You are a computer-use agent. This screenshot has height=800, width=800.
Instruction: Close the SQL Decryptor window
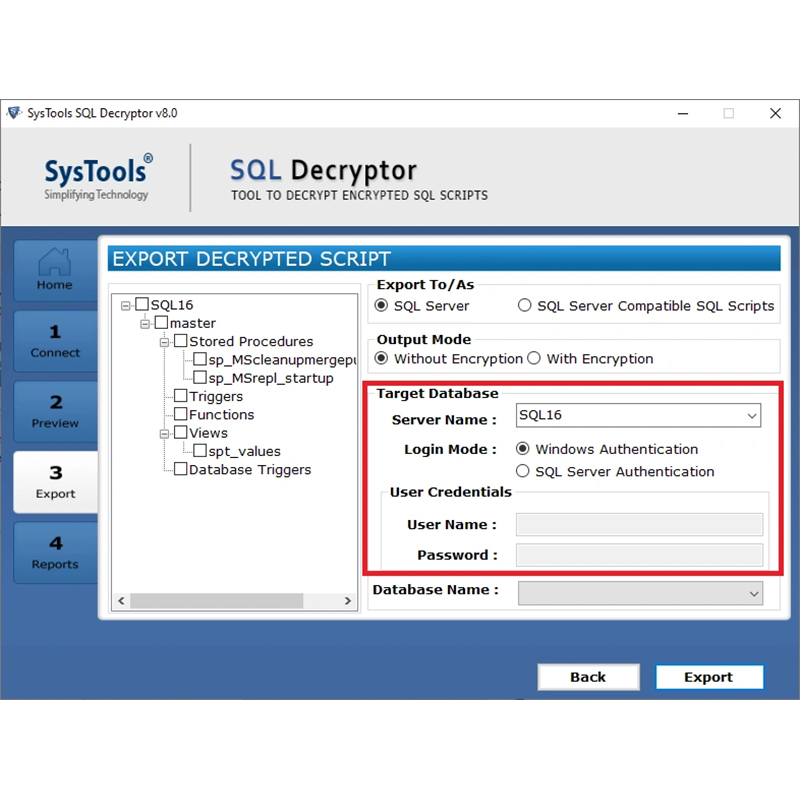[775, 113]
